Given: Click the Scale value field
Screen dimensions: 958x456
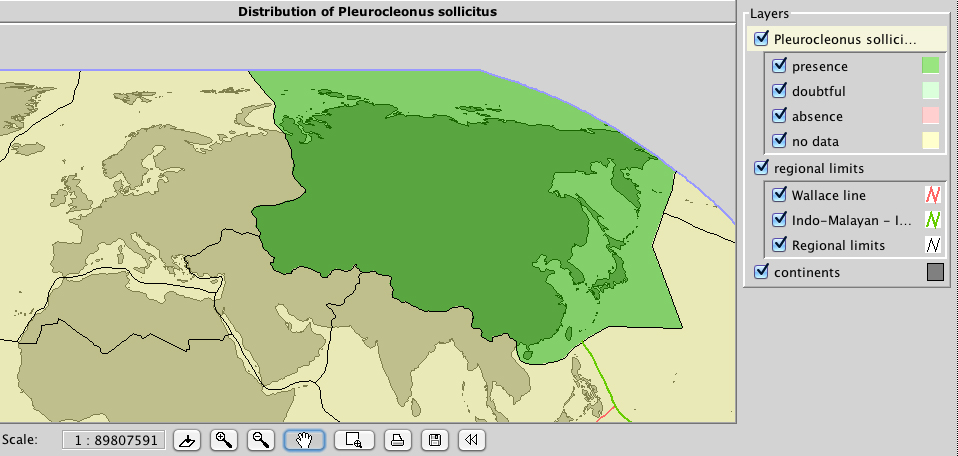Looking at the screenshot, I should coord(114,440).
